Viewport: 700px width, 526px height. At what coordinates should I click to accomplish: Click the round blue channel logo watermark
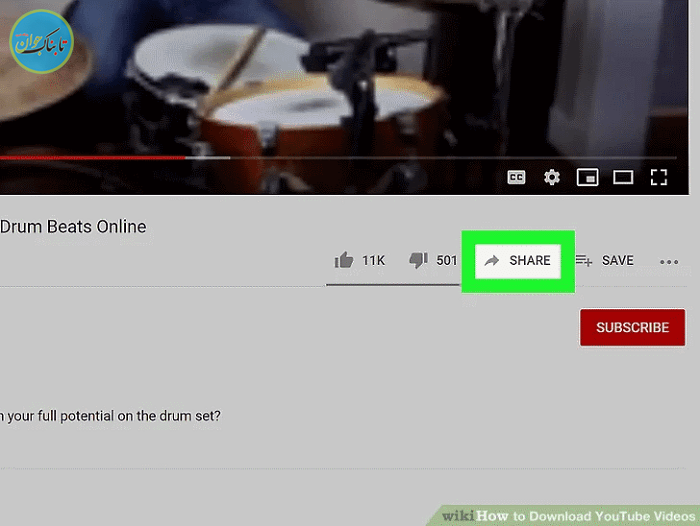click(x=41, y=42)
